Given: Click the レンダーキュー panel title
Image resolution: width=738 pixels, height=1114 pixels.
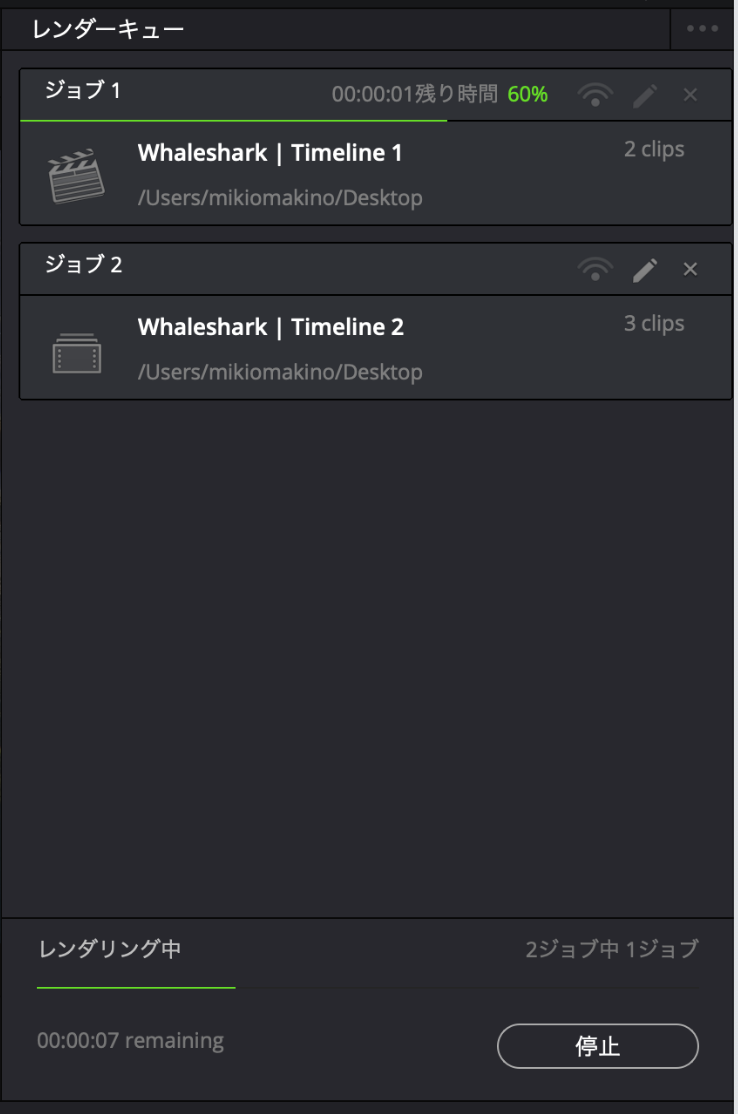Looking at the screenshot, I should pyautogui.click(x=108, y=29).
